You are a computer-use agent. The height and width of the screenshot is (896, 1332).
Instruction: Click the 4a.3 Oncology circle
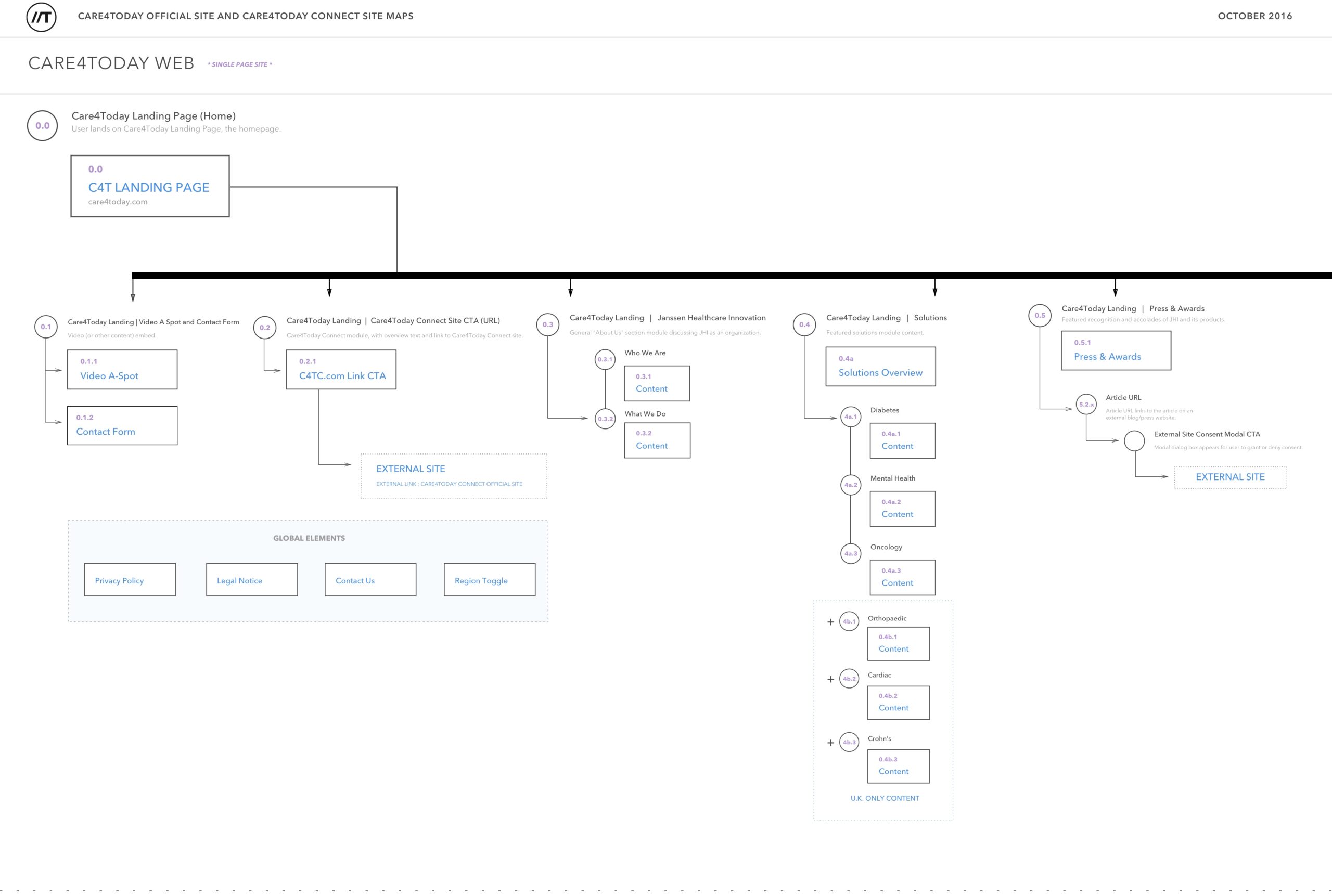pyautogui.click(x=851, y=553)
